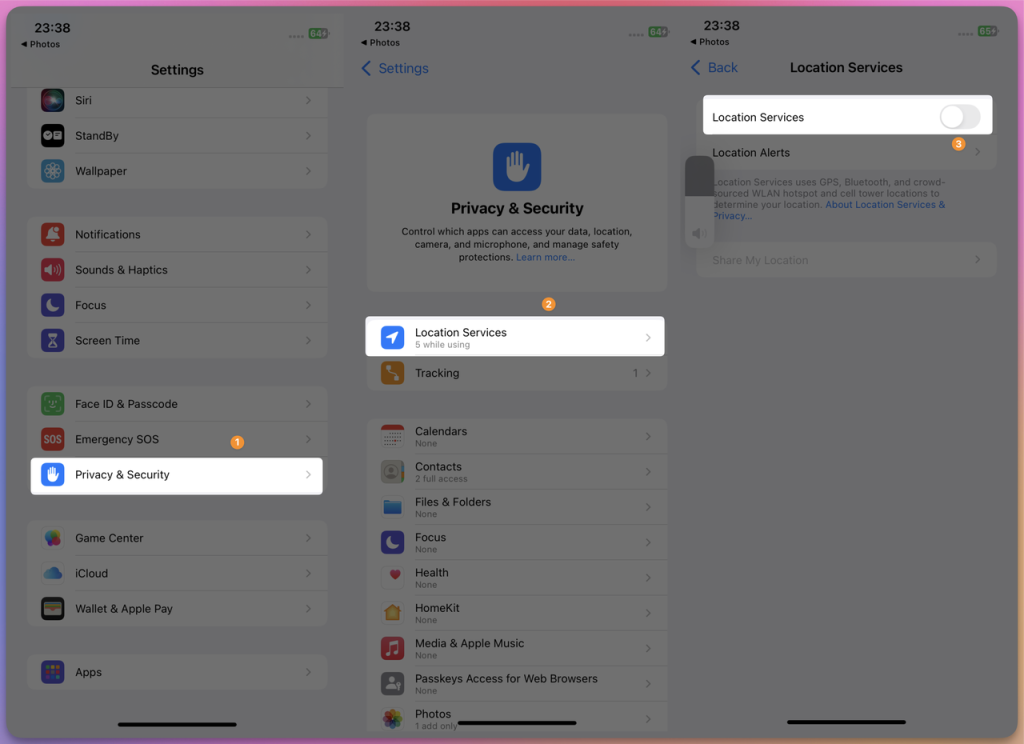The width and height of the screenshot is (1024, 744).
Task: Tap the Passkeys Access icon
Action: (392, 683)
